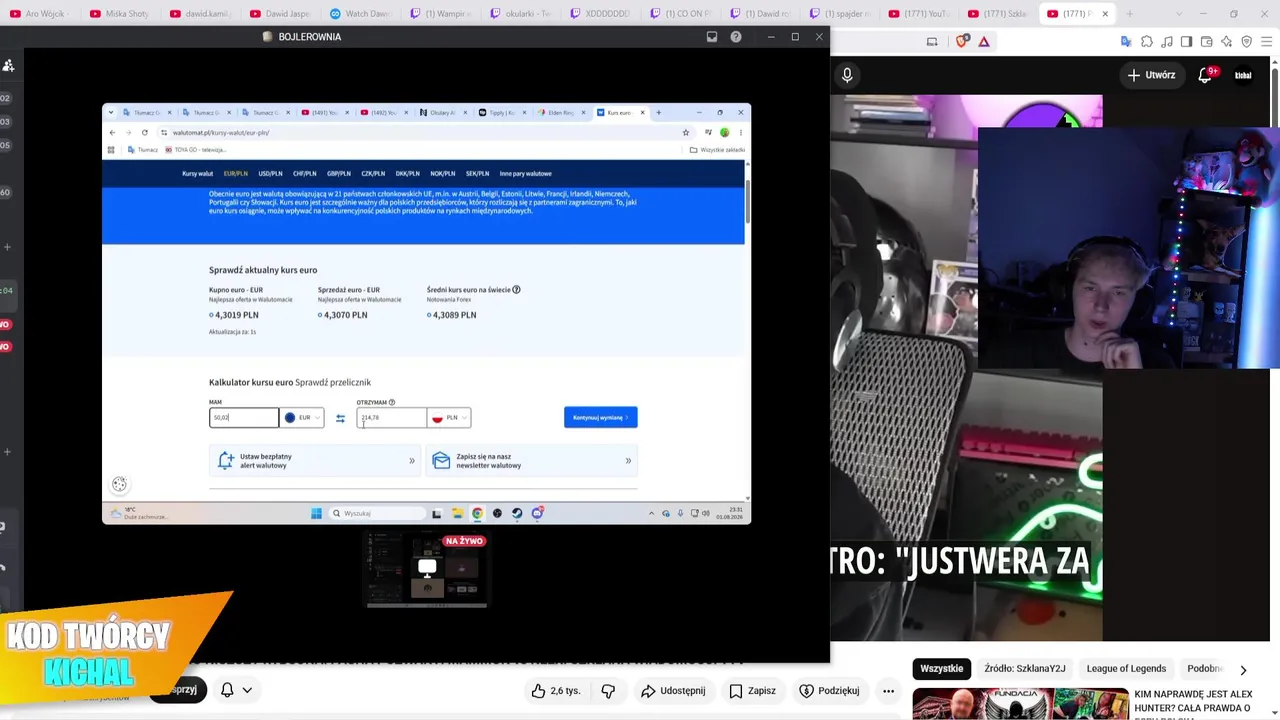This screenshot has width=1280, height=720.
Task: Click the BOJLEROWNIA inbox icon
Action: point(712,37)
